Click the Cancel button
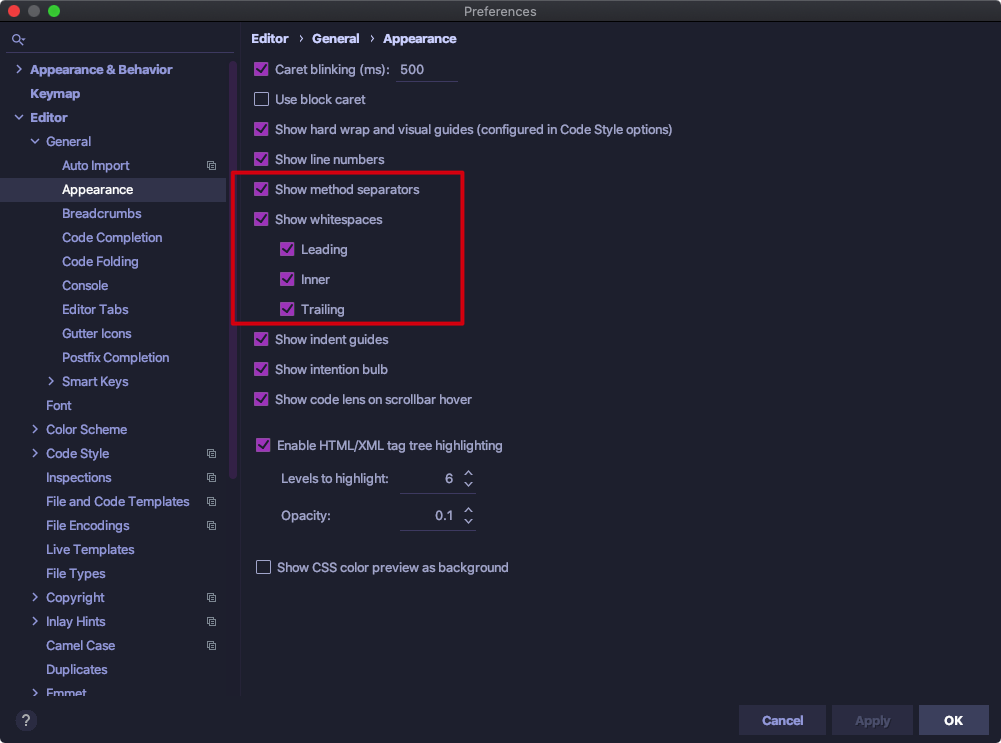The height and width of the screenshot is (743, 1001). [782, 720]
